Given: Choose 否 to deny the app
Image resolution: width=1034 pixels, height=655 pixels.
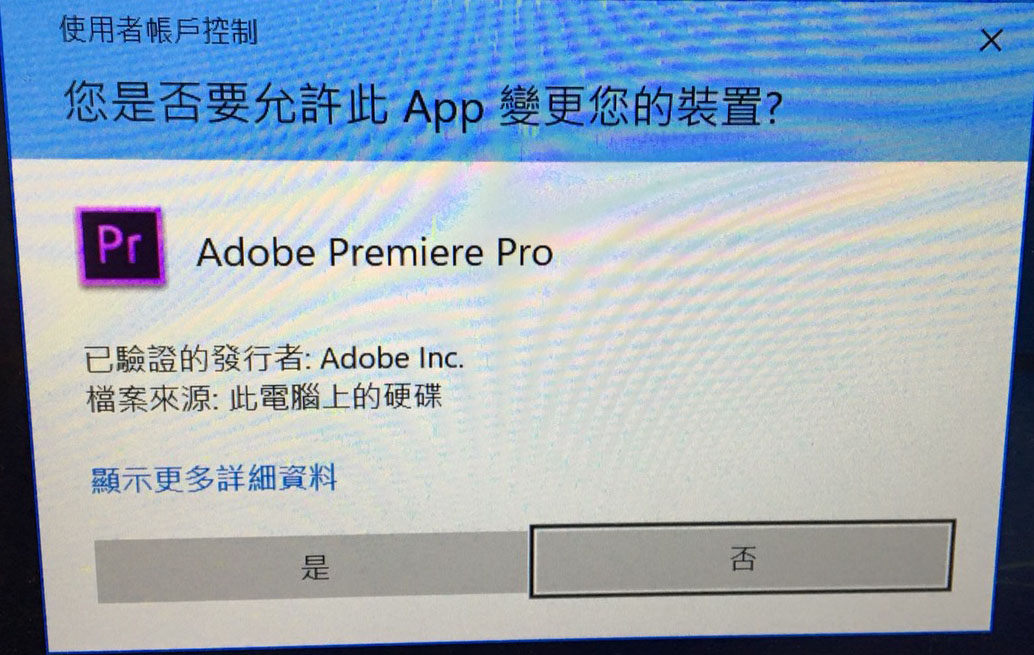Looking at the screenshot, I should point(743,558).
